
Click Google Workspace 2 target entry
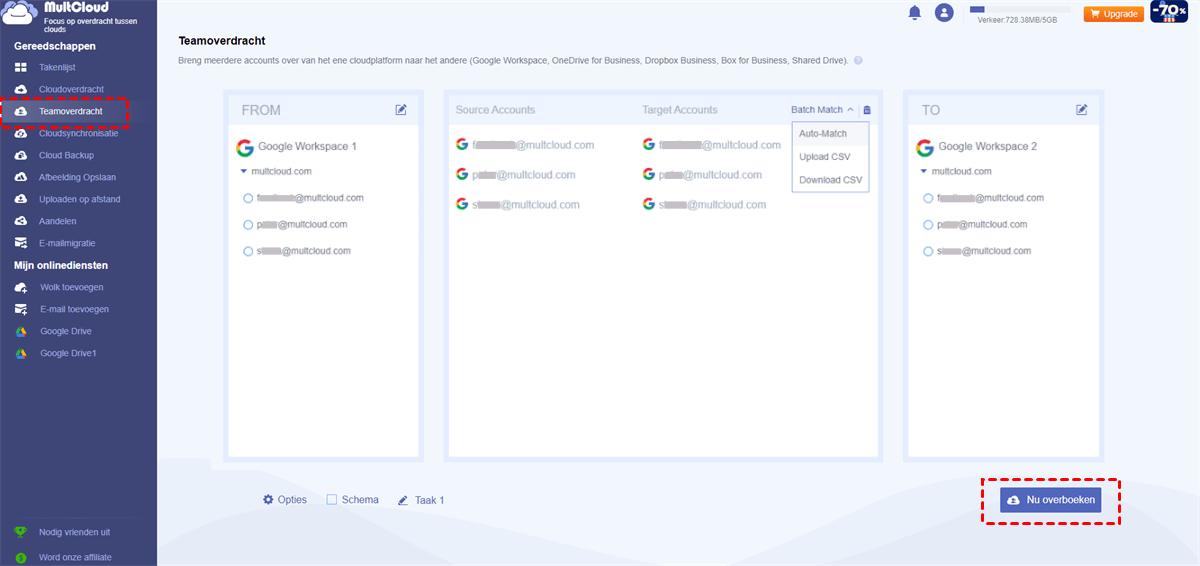[977, 147]
